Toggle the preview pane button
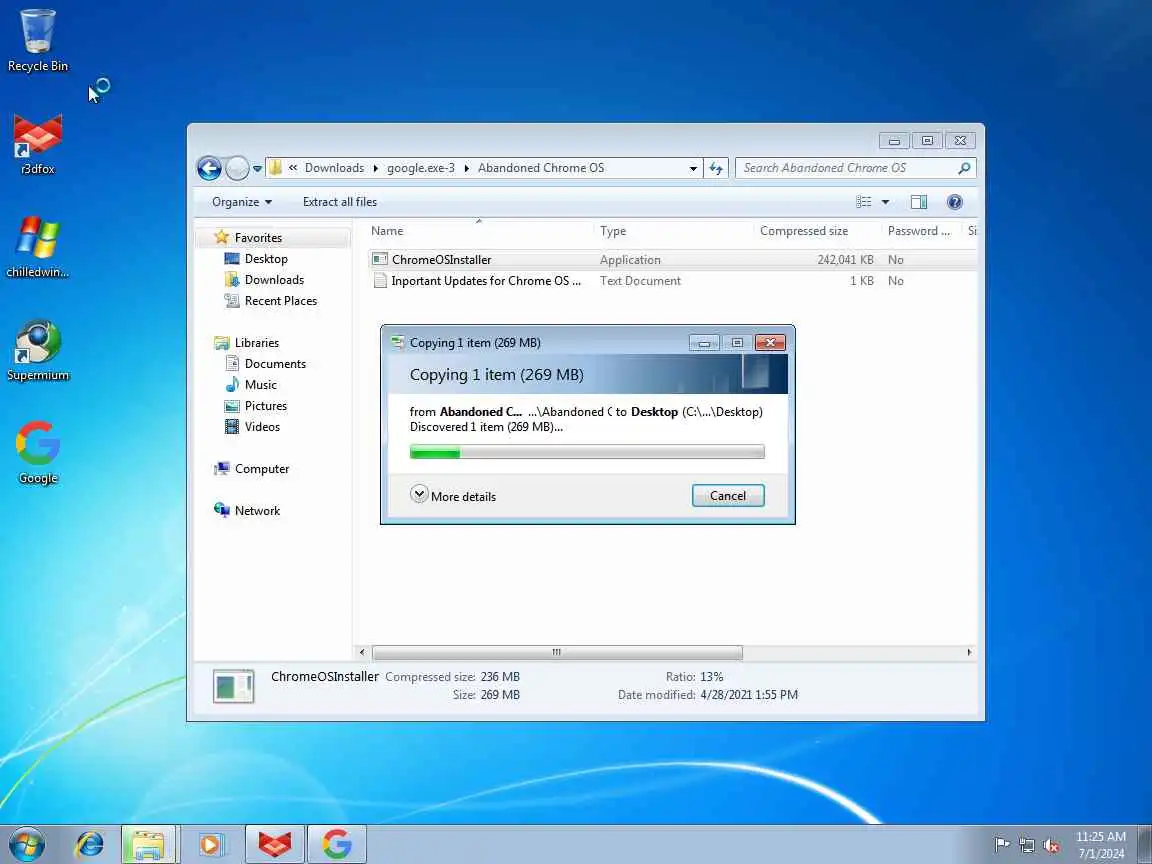 coord(918,202)
